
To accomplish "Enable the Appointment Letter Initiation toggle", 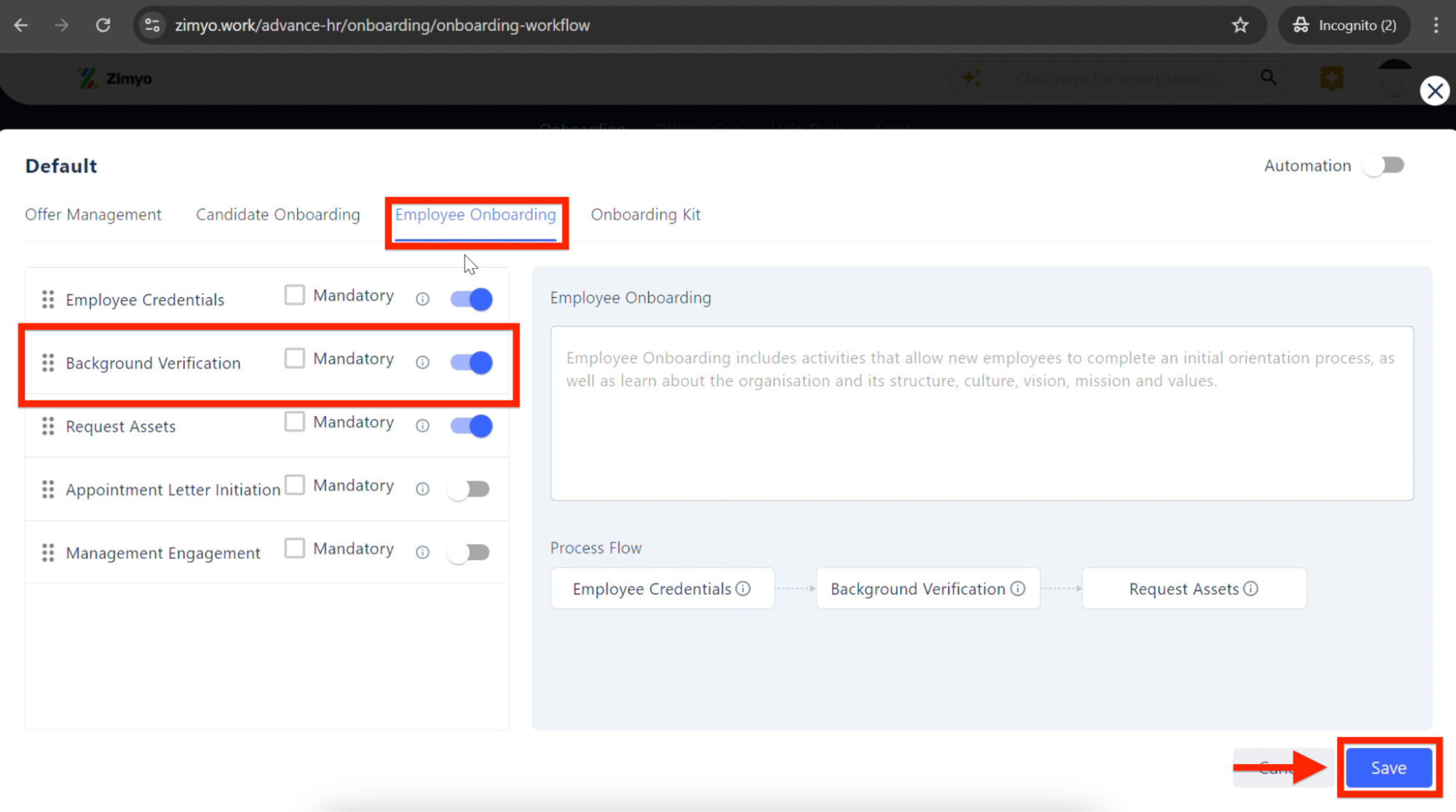I will point(470,489).
